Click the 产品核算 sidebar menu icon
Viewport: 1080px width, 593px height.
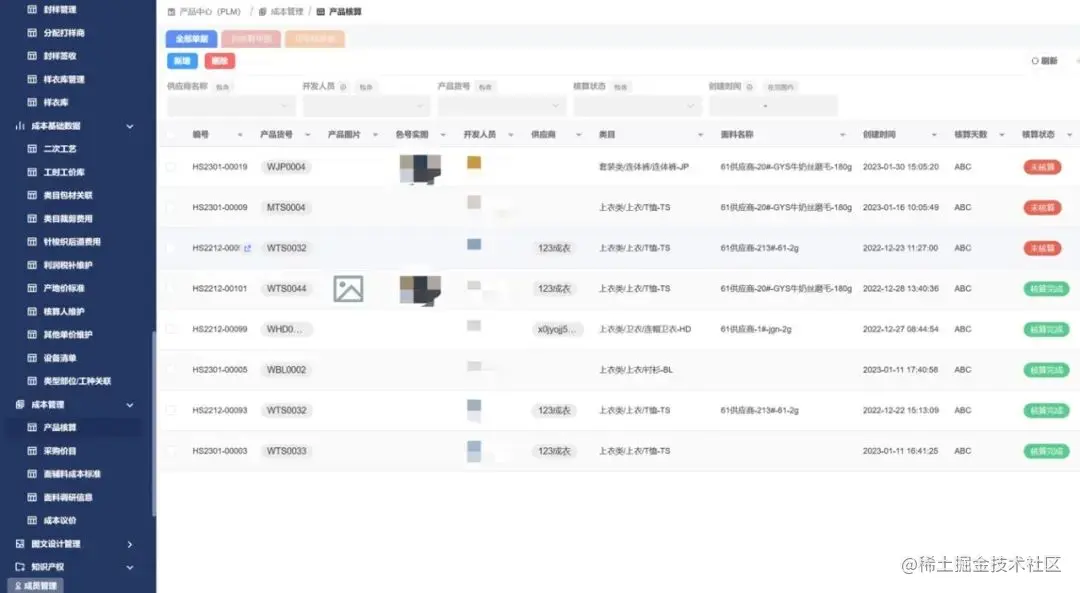coord(32,428)
